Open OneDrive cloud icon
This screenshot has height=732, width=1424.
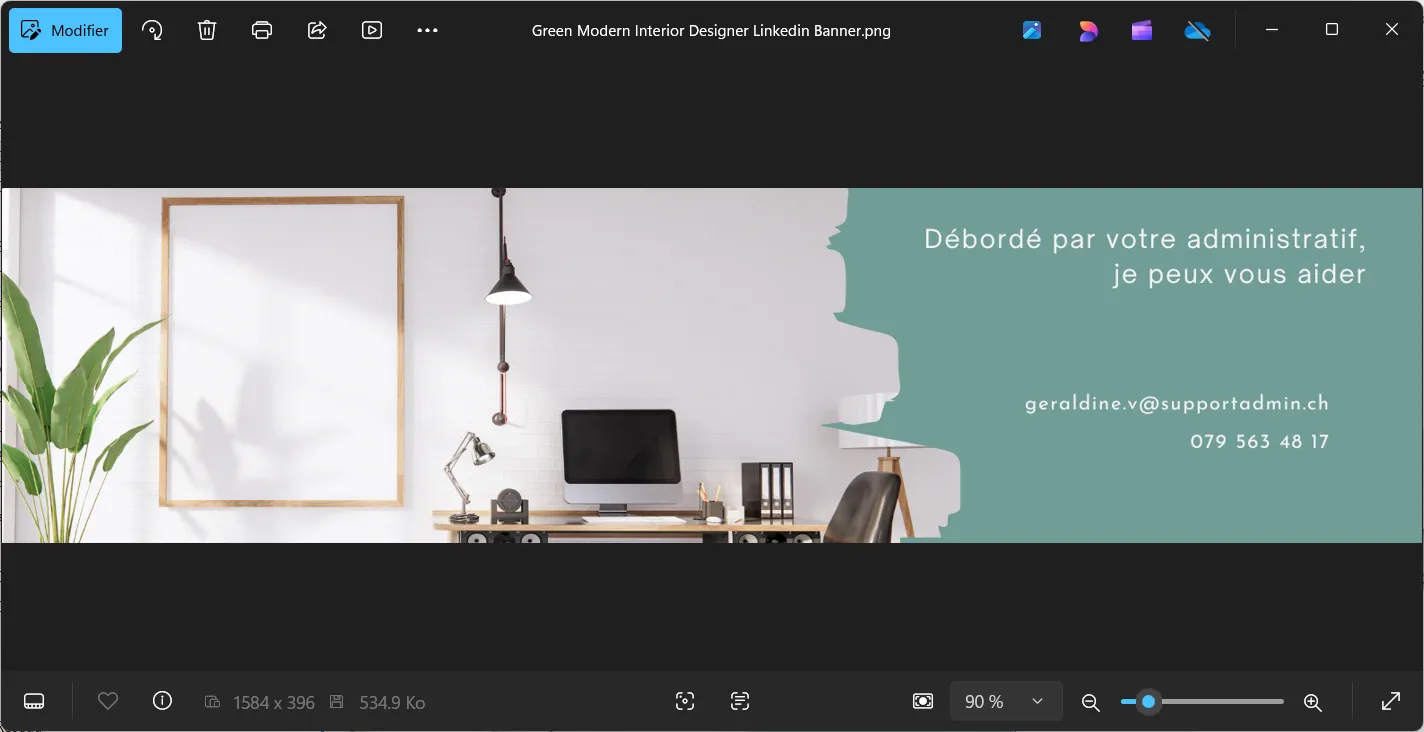tap(1197, 31)
